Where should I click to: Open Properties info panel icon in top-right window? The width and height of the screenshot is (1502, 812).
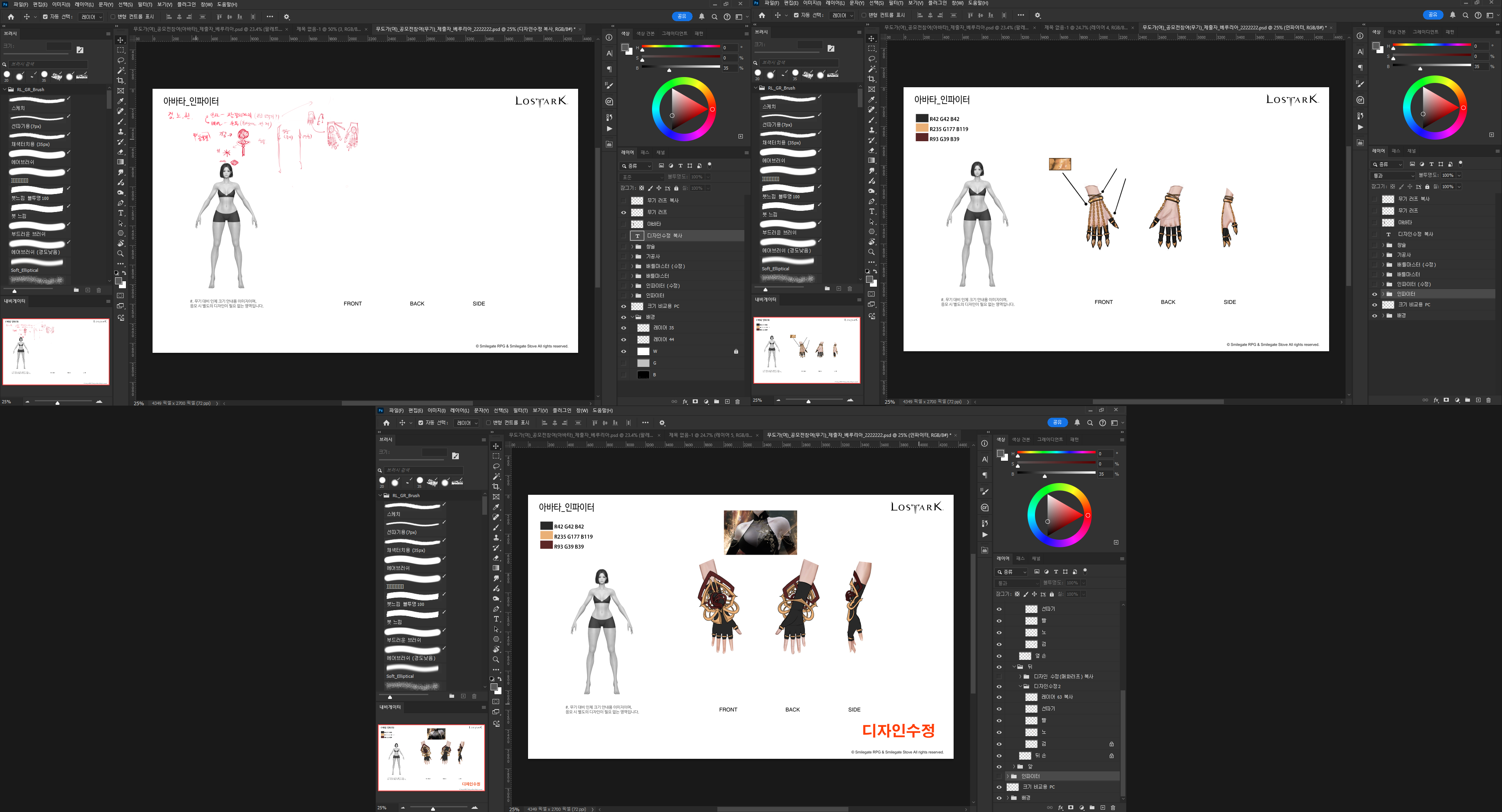1360,36
